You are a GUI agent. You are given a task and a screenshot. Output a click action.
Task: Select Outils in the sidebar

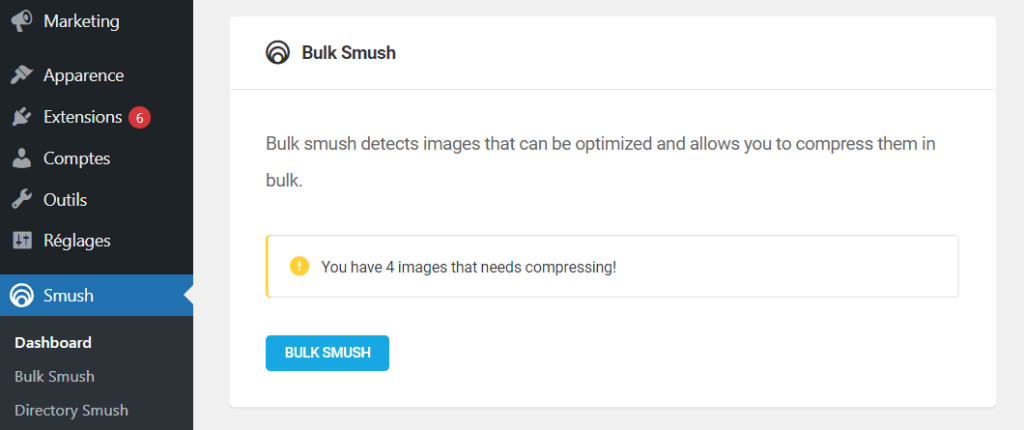65,199
